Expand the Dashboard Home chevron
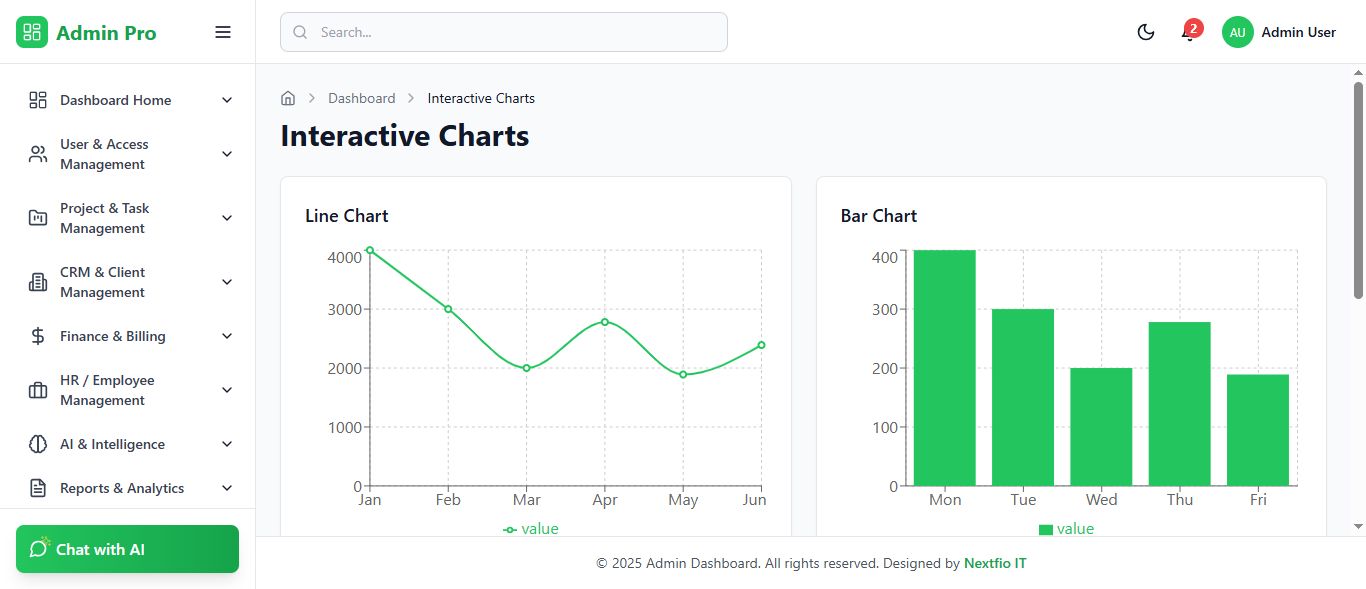The width and height of the screenshot is (1366, 589). pos(227,100)
